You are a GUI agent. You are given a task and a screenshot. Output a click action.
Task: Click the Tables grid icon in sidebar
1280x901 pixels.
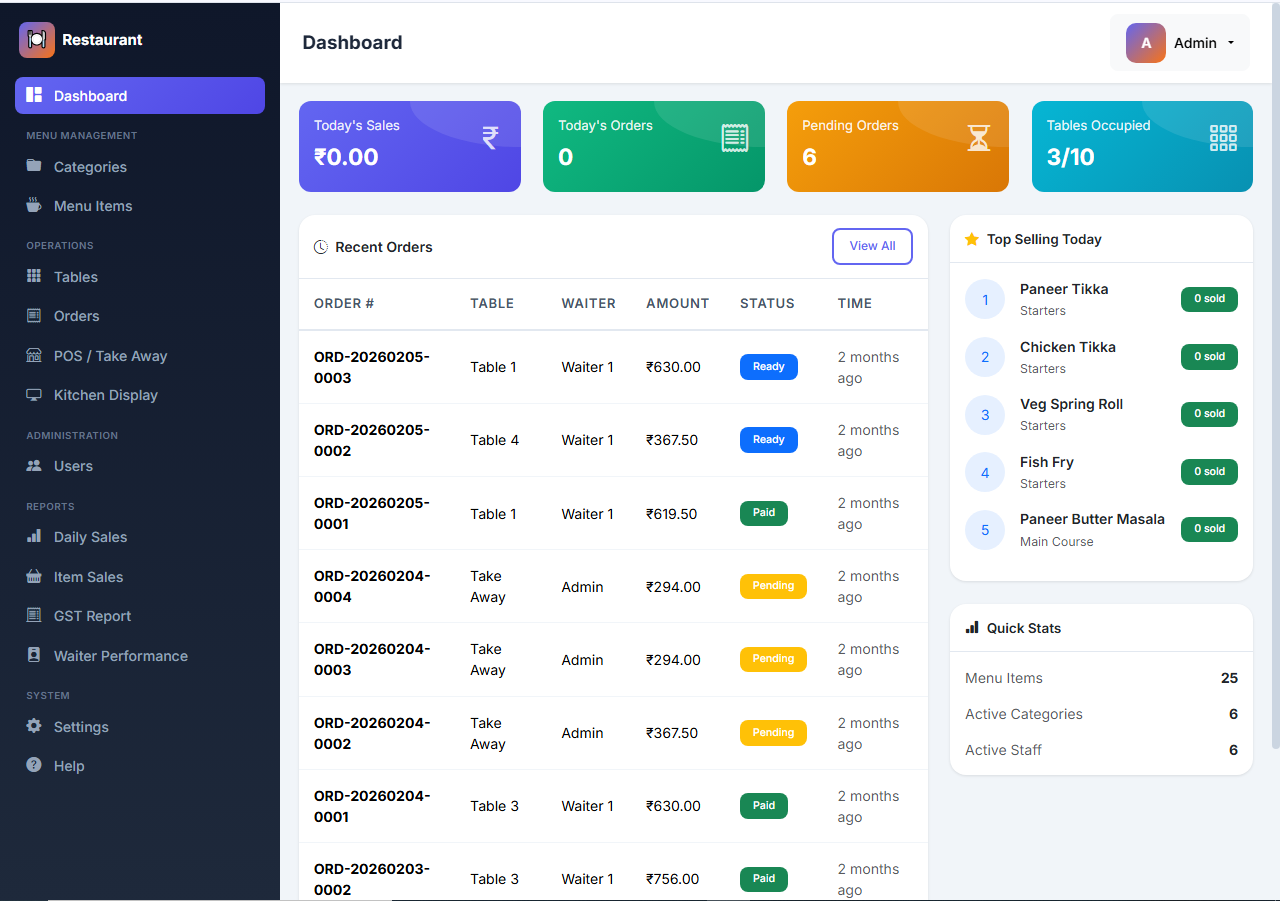34,276
